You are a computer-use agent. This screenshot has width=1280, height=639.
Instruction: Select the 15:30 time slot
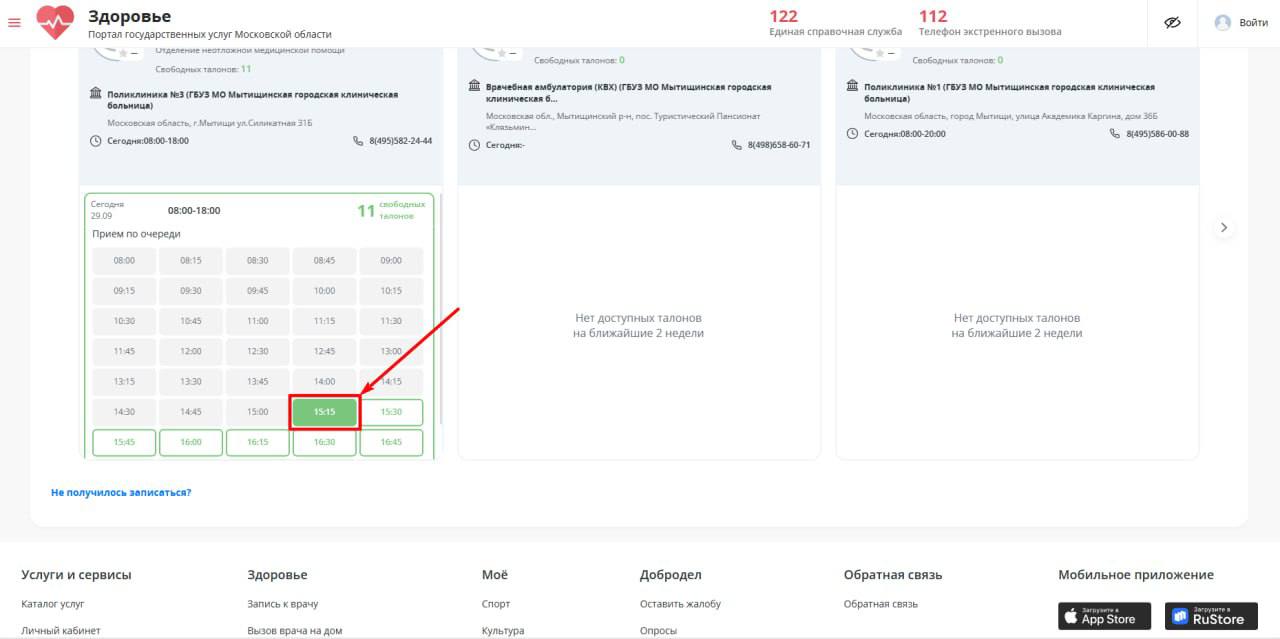(391, 412)
